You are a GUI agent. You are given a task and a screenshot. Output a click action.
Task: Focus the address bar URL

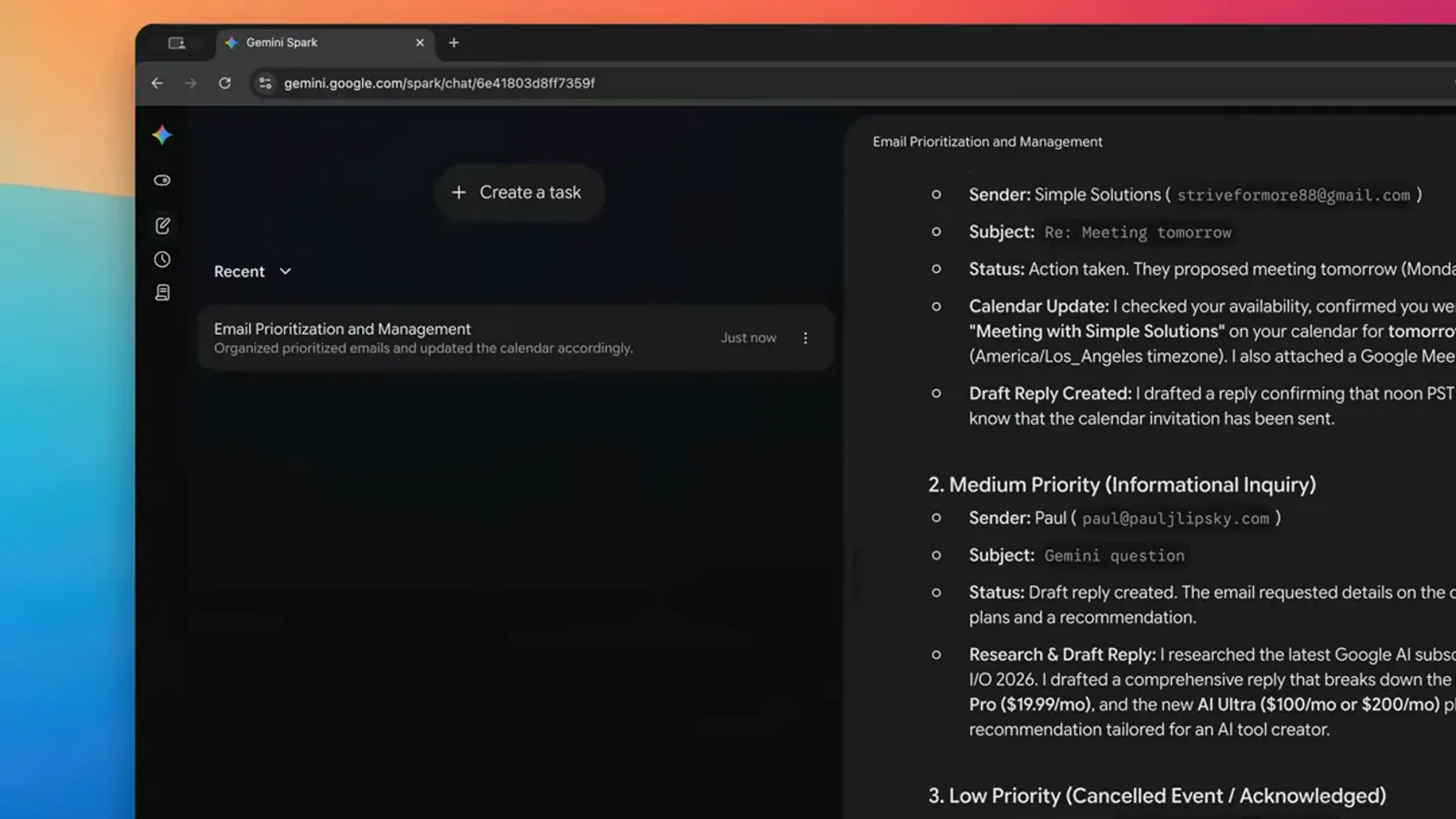[440, 83]
